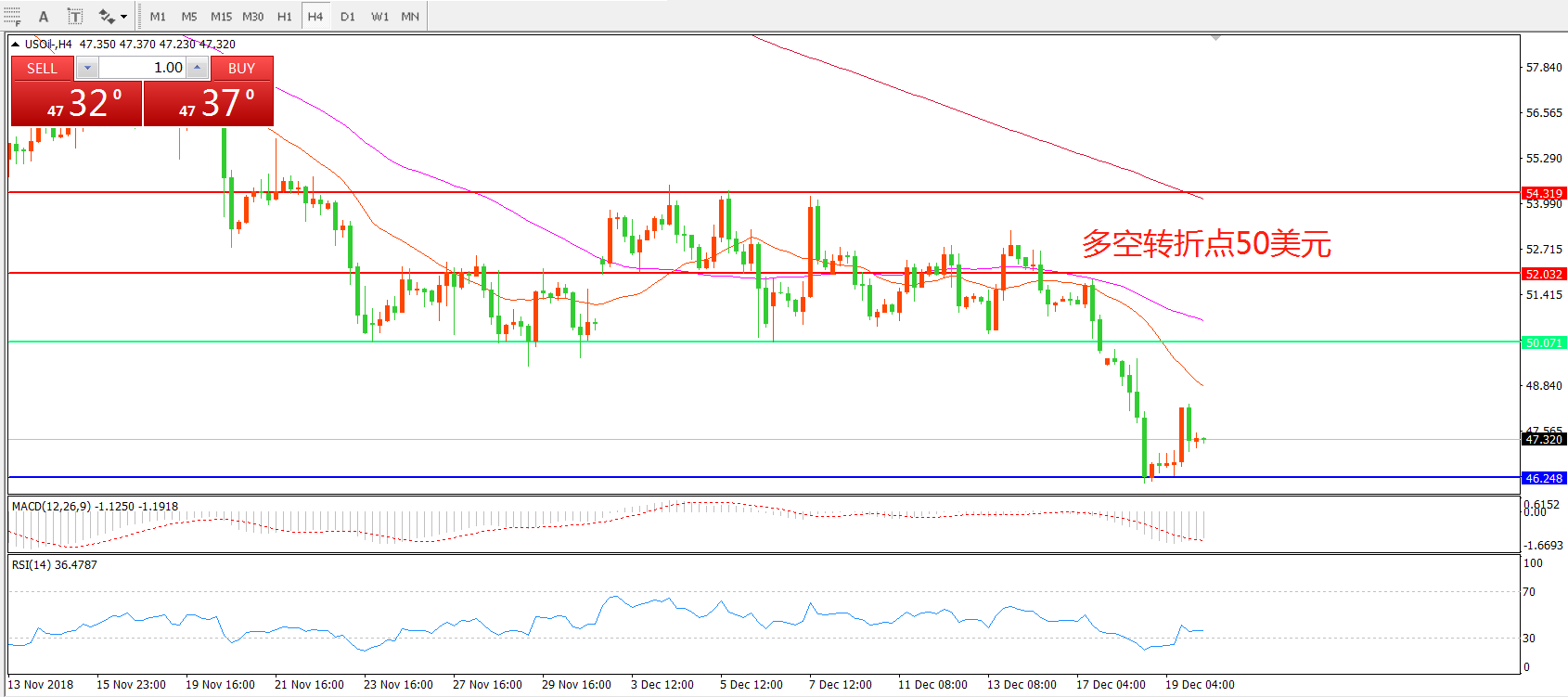The width and height of the screenshot is (1568, 697).
Task: Click the SELL button
Action: 43,68
